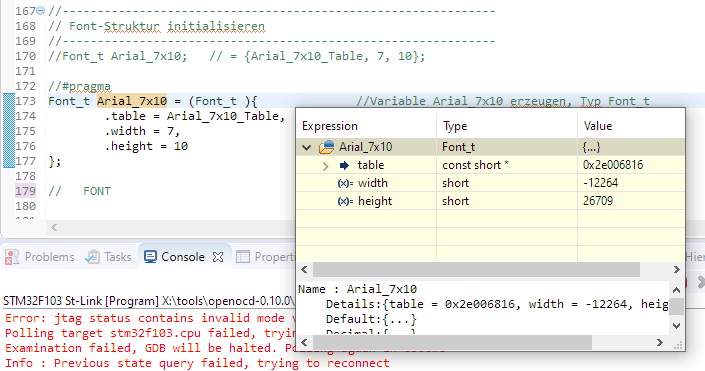Close the Console tab with X icon
Image resolution: width=705 pixels, height=371 pixels.
pos(218,257)
